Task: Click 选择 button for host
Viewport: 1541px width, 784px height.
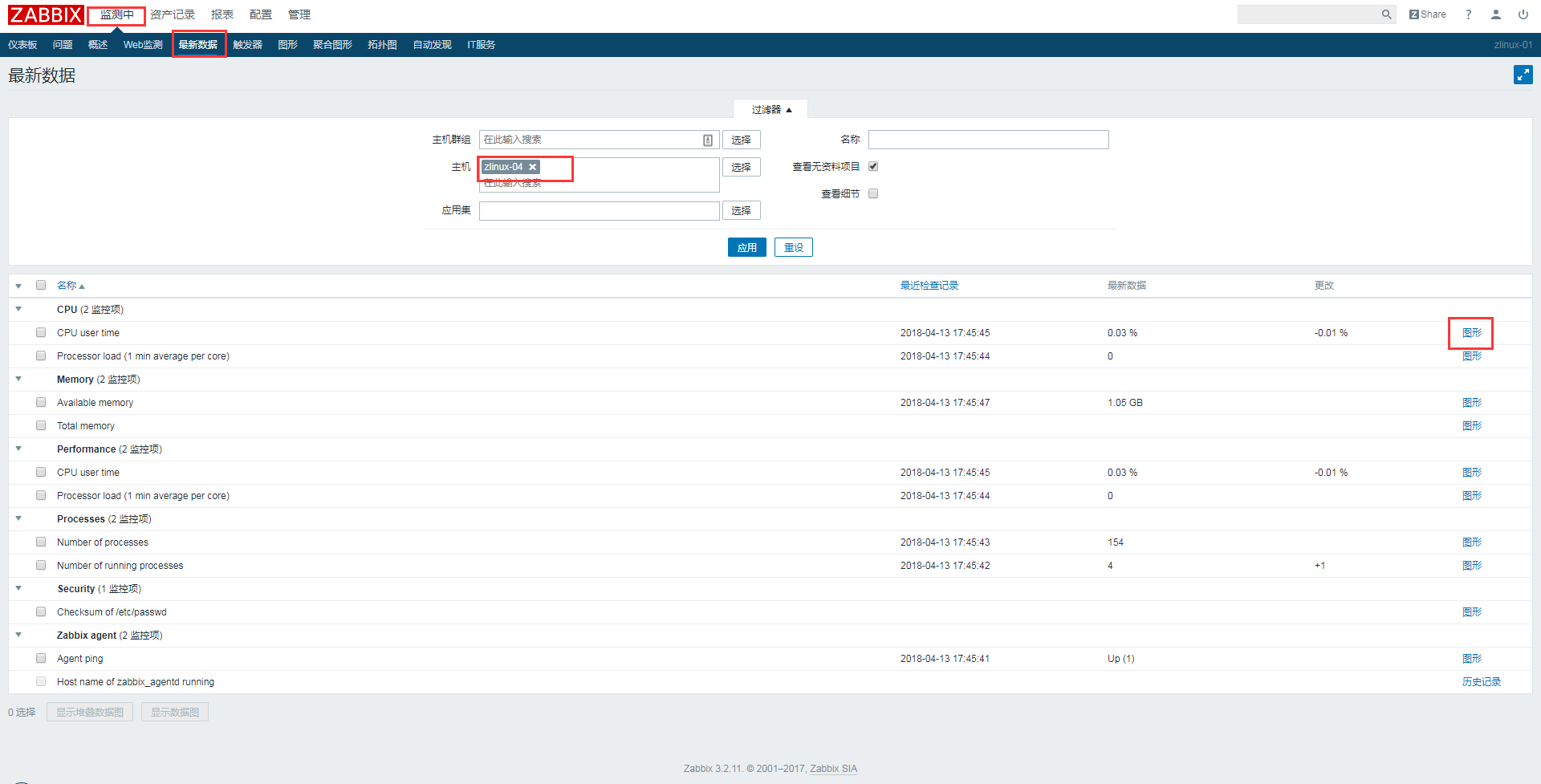Action: point(742,167)
